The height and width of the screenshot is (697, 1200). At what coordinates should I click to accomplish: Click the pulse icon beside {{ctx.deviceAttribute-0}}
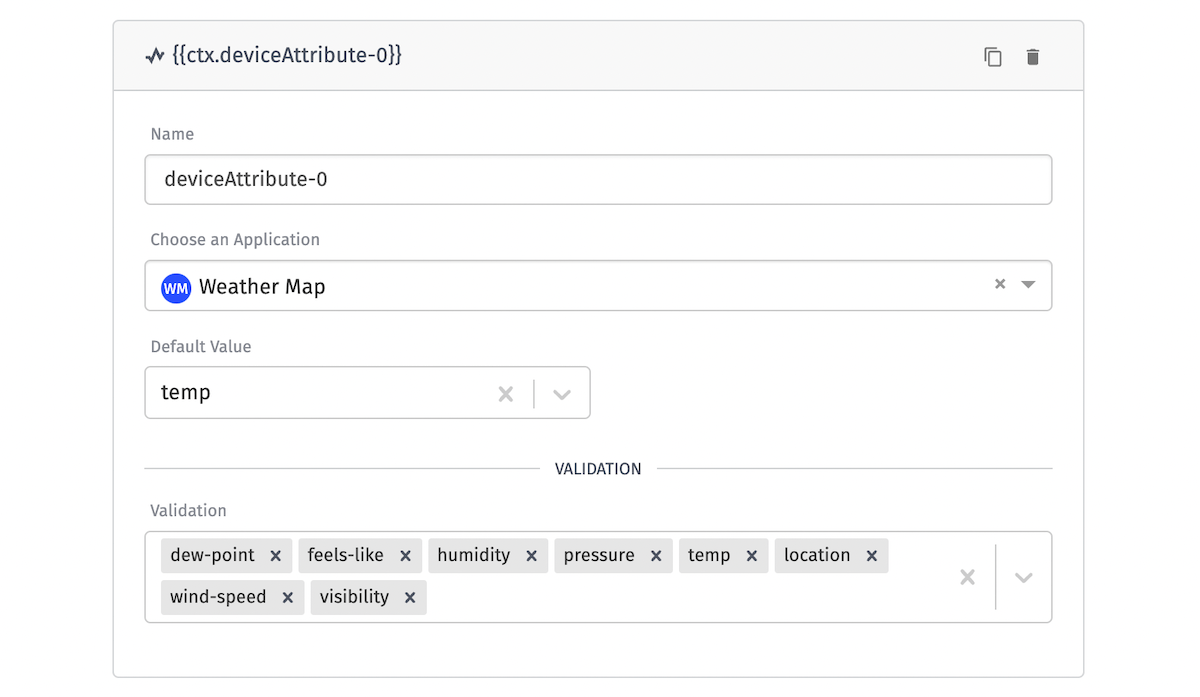coord(155,56)
